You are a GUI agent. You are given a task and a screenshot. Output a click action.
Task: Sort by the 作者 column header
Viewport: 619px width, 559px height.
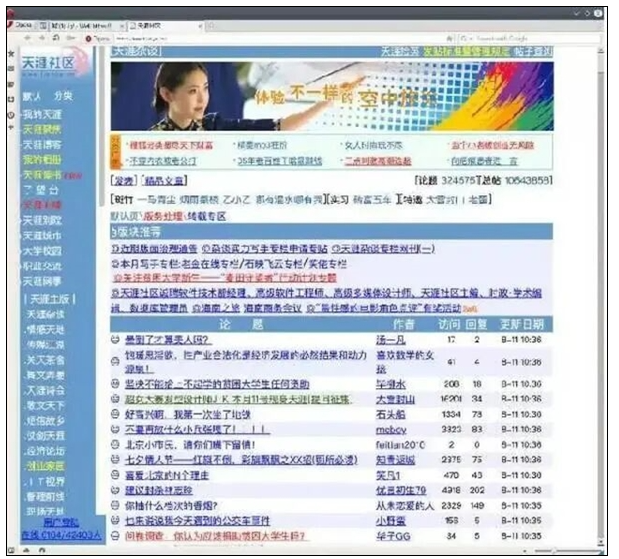403,325
